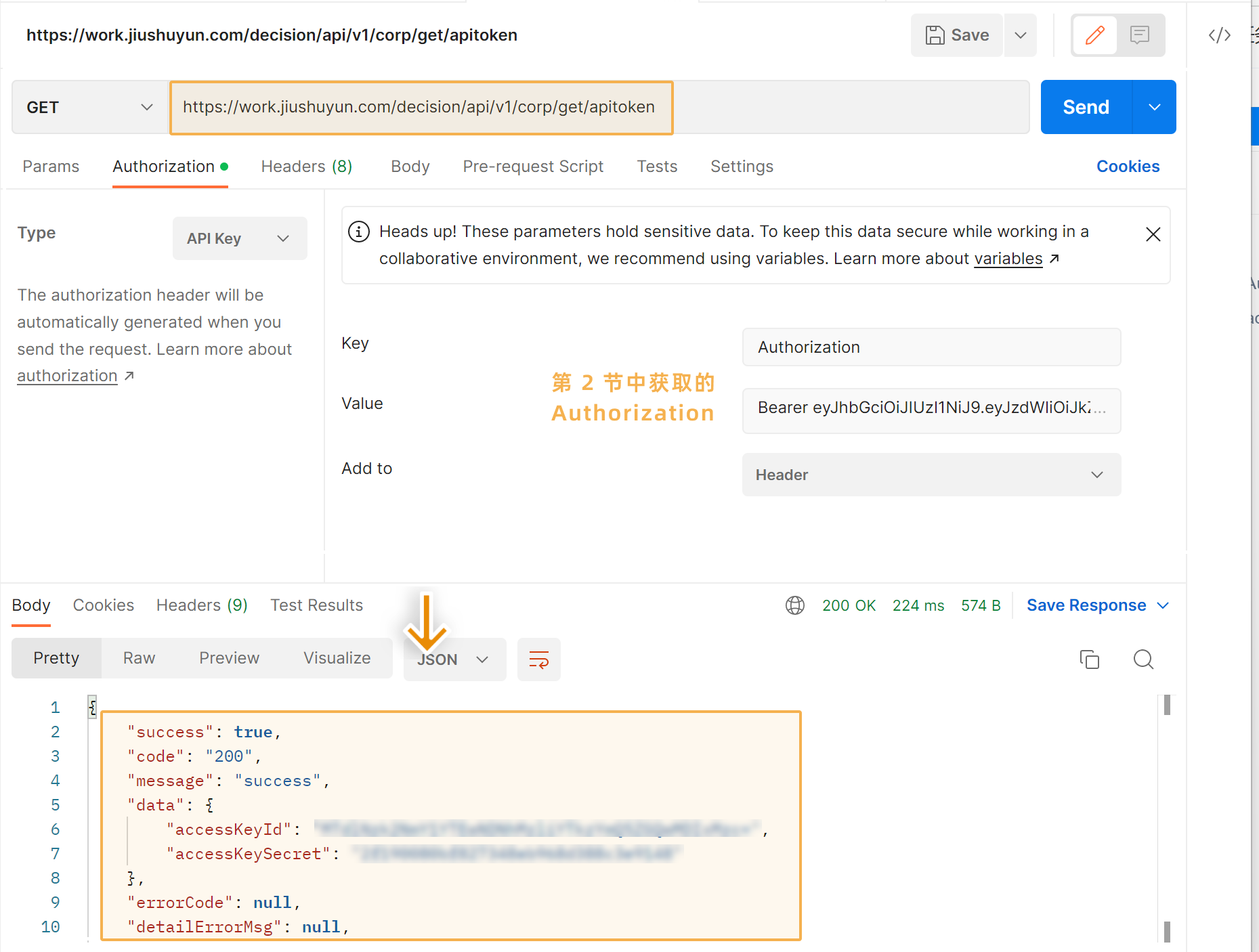
Task: Click the 200 OK status text
Action: (x=849, y=605)
